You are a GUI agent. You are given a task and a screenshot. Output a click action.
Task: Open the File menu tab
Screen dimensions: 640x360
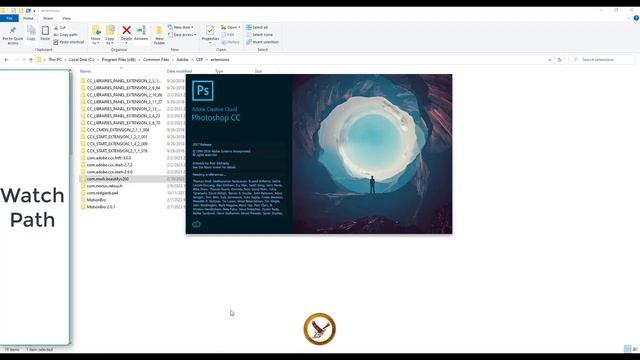[9, 18]
